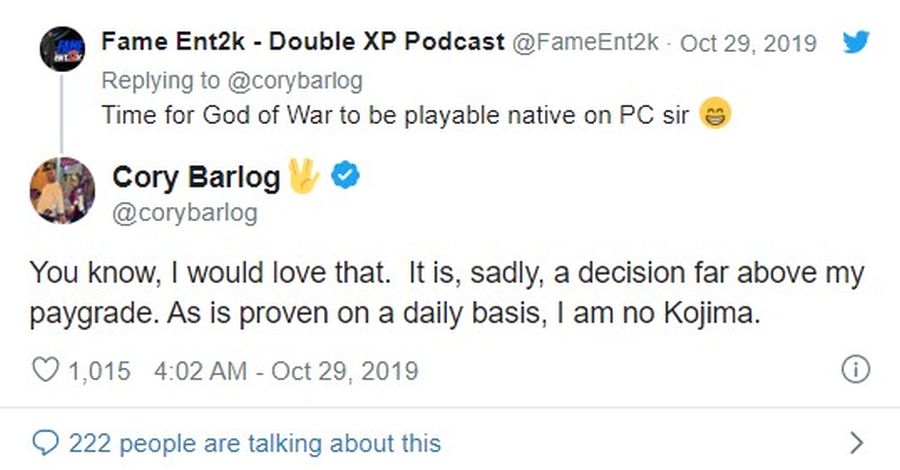The height and width of the screenshot is (470, 900).
Task: Expand conversation with the right chevron
Action: (855, 441)
